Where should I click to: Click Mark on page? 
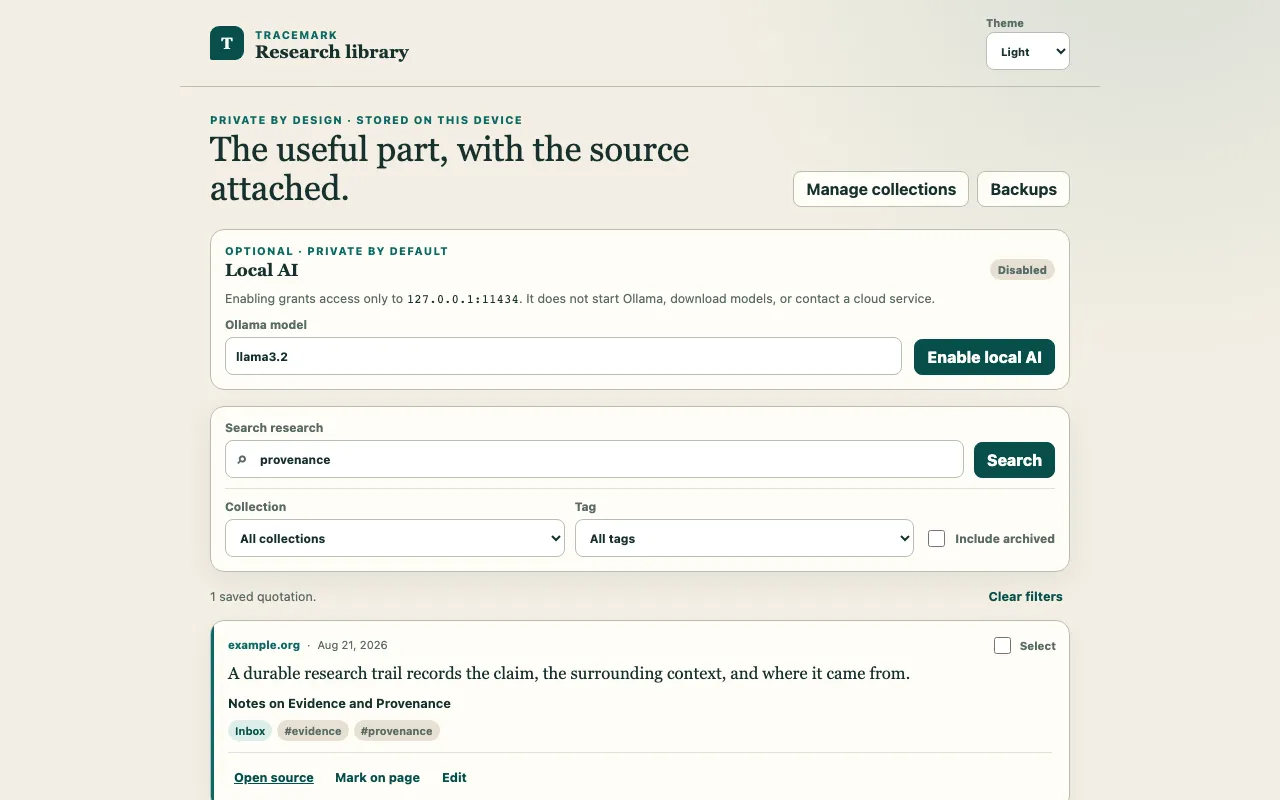point(377,777)
